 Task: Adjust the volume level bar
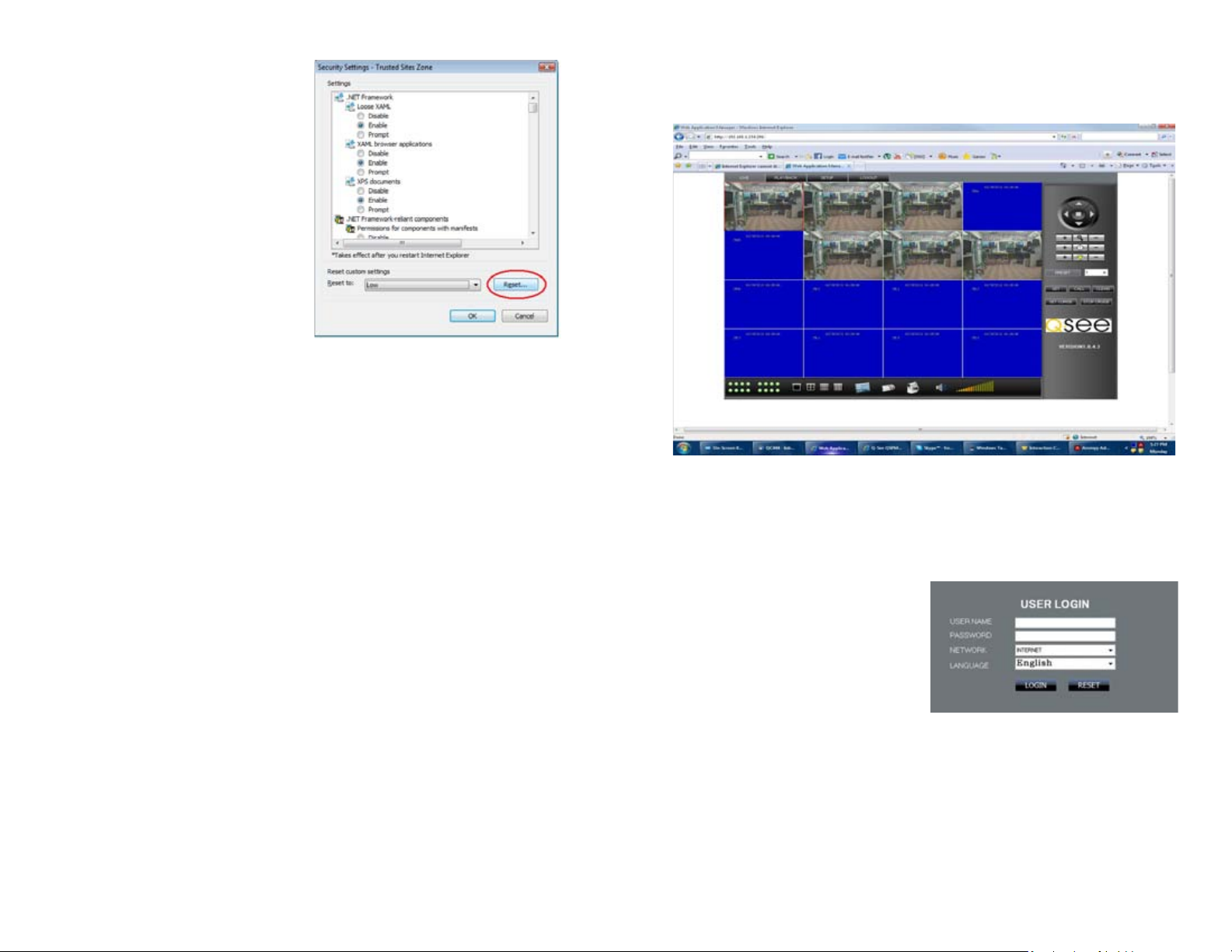point(975,386)
